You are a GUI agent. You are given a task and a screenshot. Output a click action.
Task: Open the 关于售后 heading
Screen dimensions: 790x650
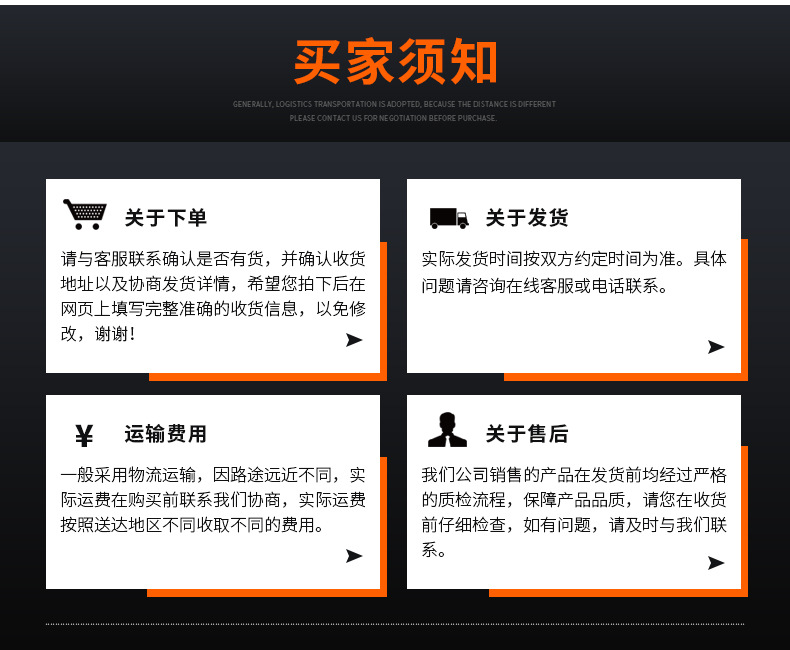tap(527, 434)
